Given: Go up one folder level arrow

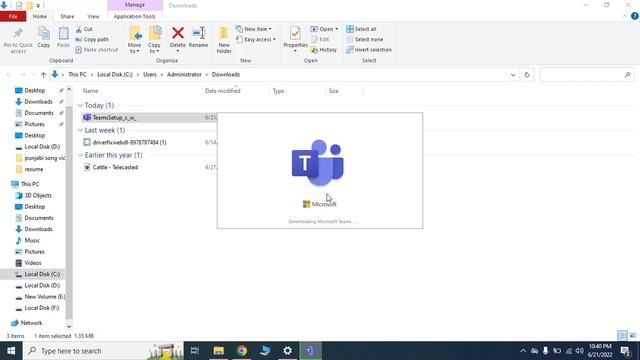Looking at the screenshot, I should (43, 75).
